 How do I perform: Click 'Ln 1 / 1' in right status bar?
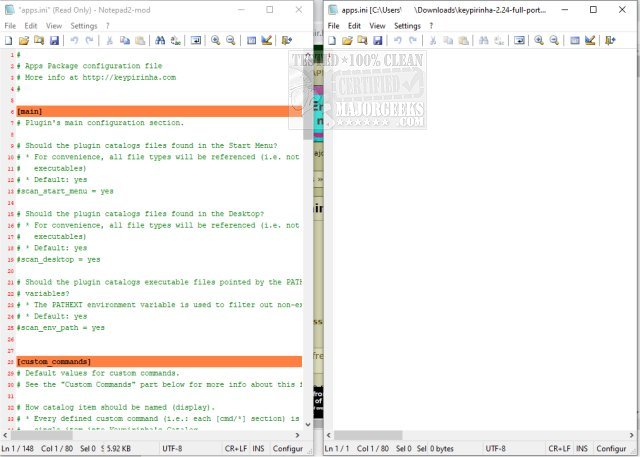pos(337,448)
